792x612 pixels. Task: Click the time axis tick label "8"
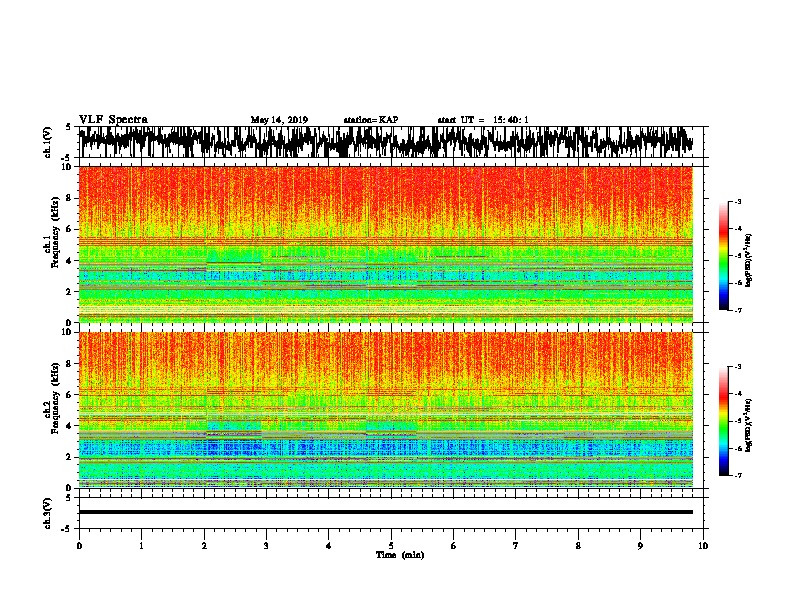578,546
